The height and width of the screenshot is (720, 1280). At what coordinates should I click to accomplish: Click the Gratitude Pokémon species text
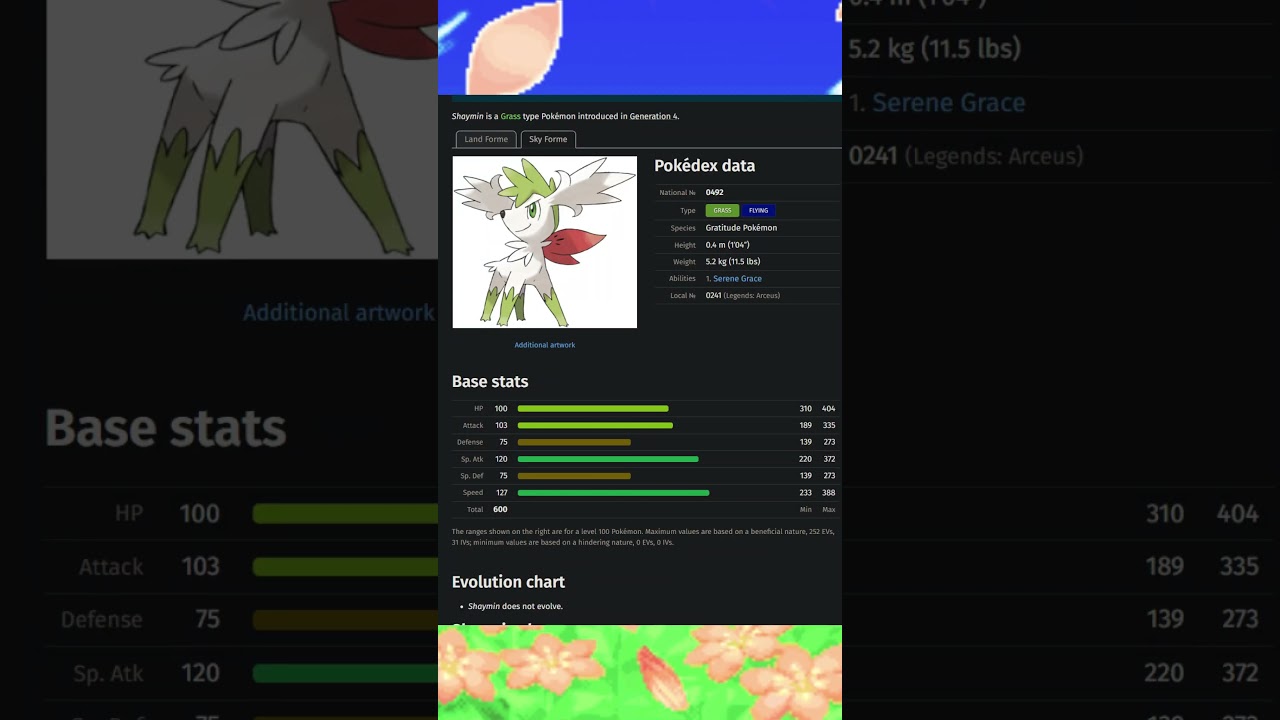pos(741,228)
